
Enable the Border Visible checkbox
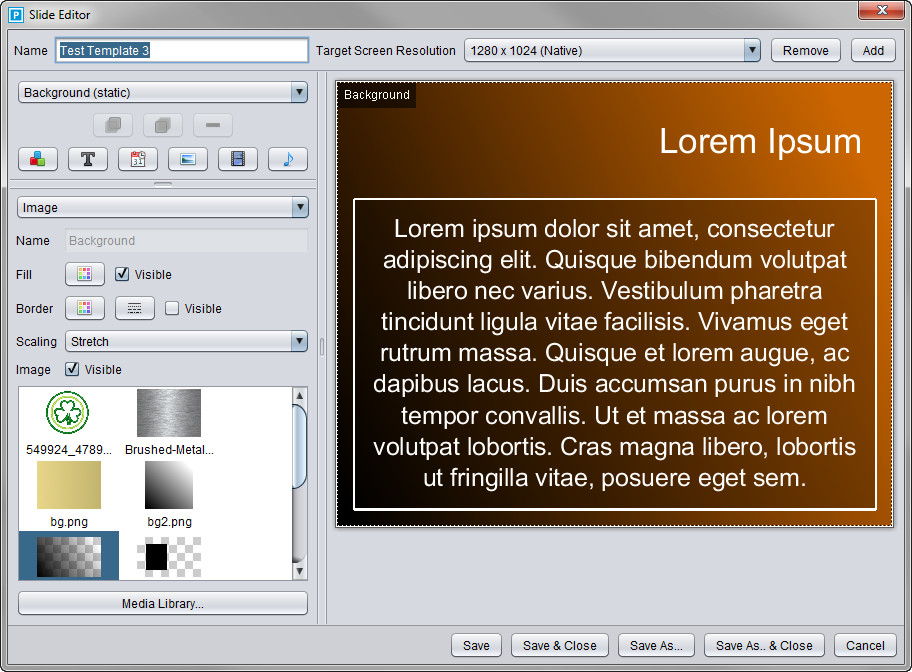click(172, 308)
